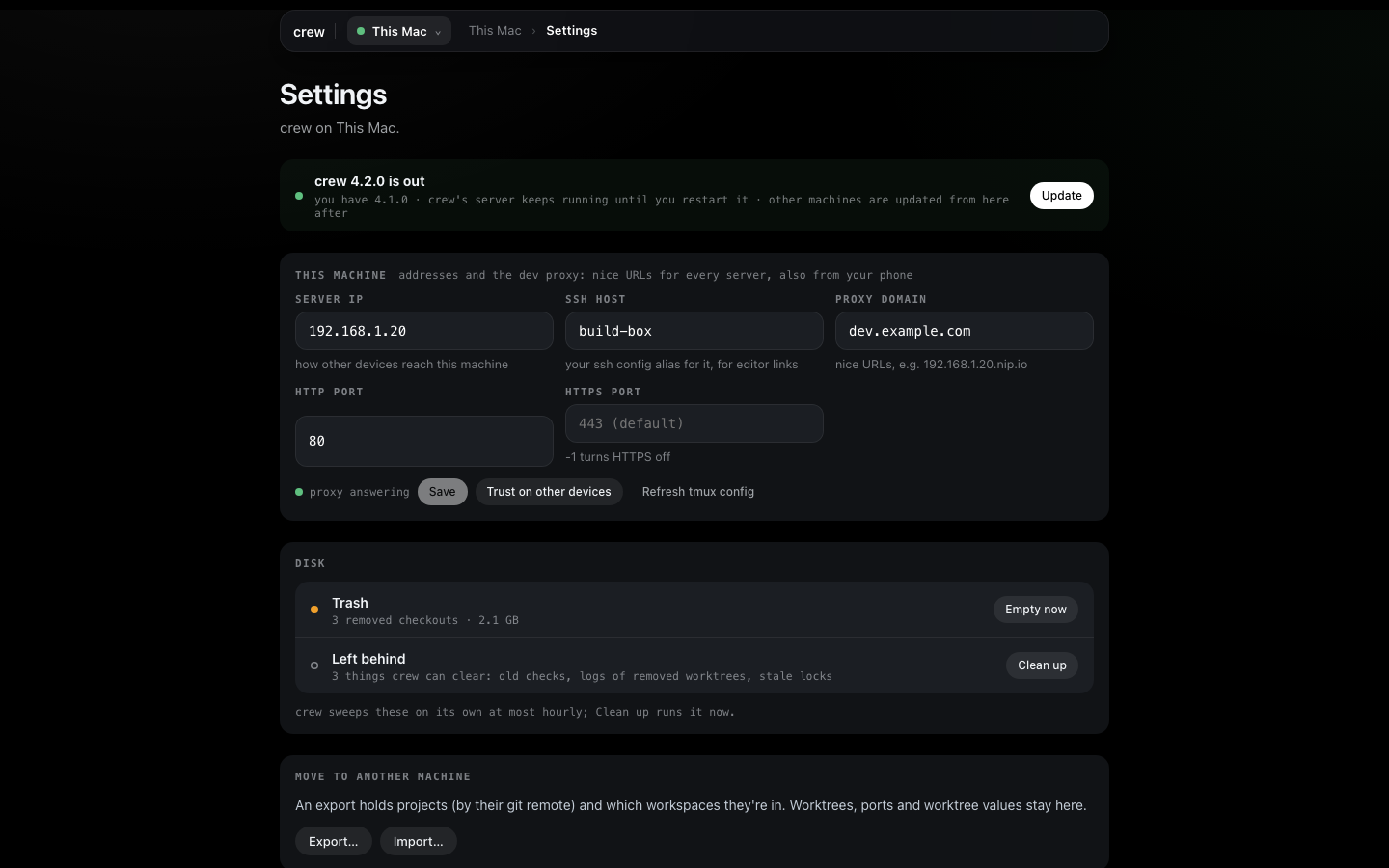Edit the SSH Host field

click(694, 331)
